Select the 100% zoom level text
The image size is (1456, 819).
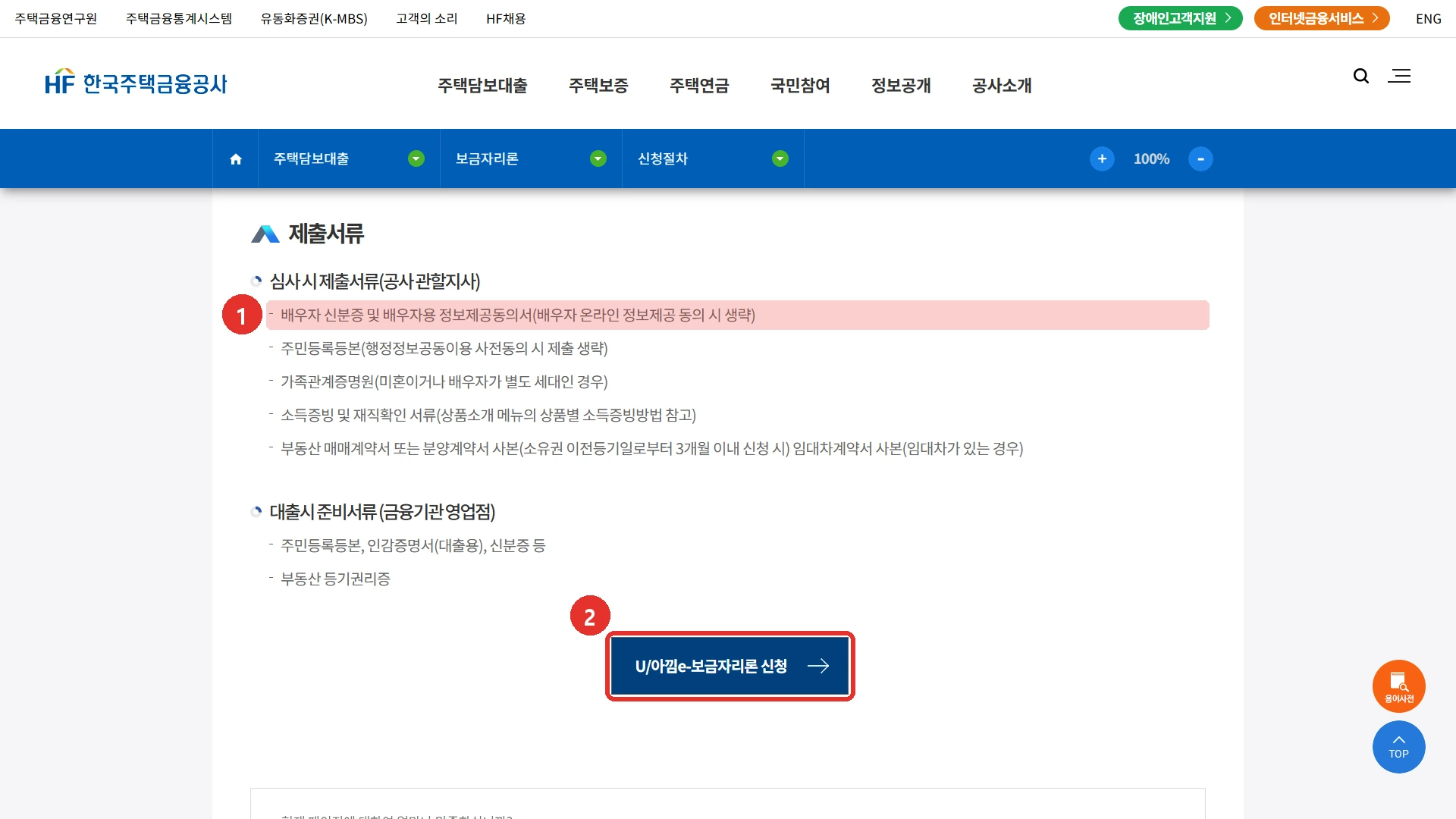1151,159
